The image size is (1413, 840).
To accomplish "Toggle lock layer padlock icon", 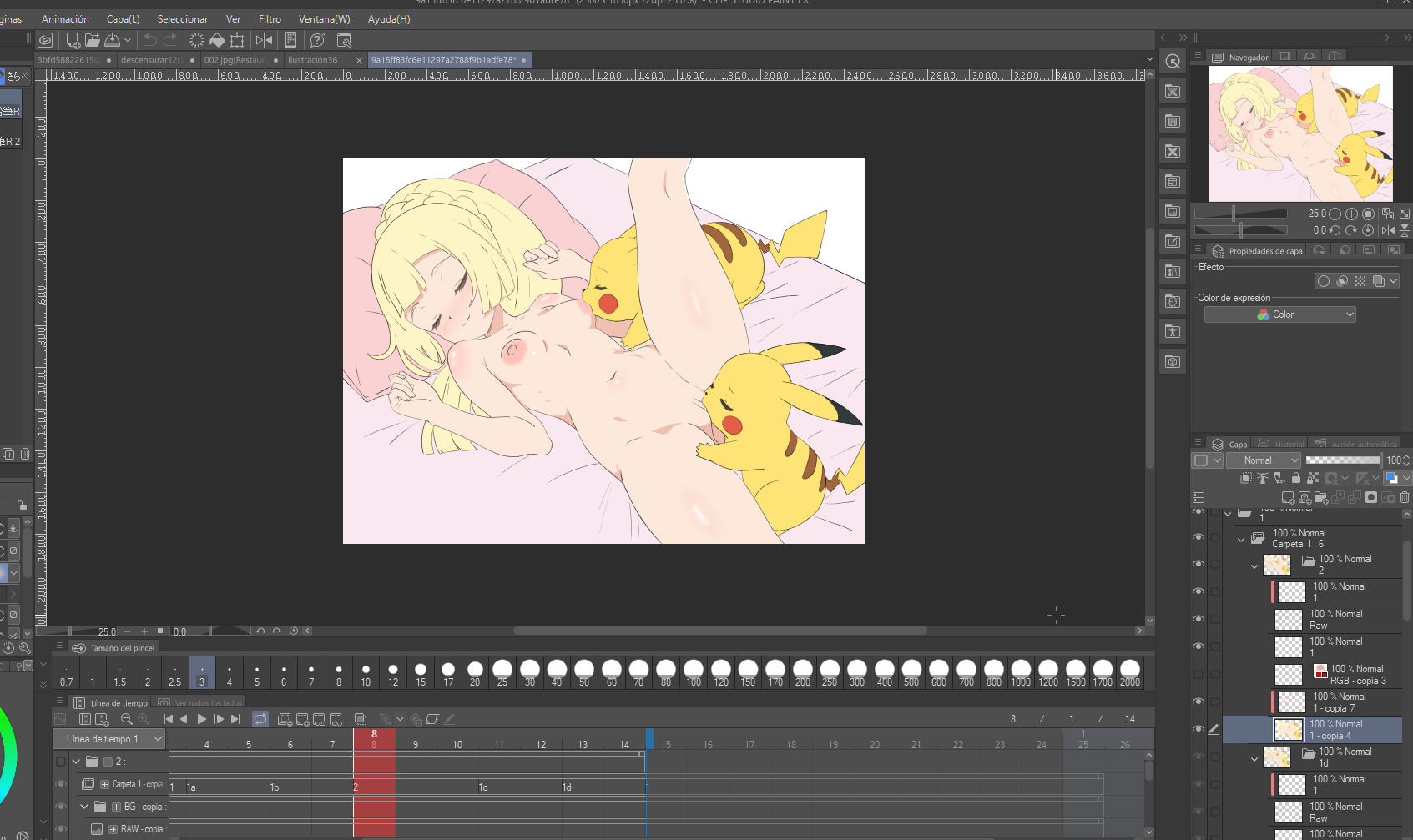I will coord(1296,478).
